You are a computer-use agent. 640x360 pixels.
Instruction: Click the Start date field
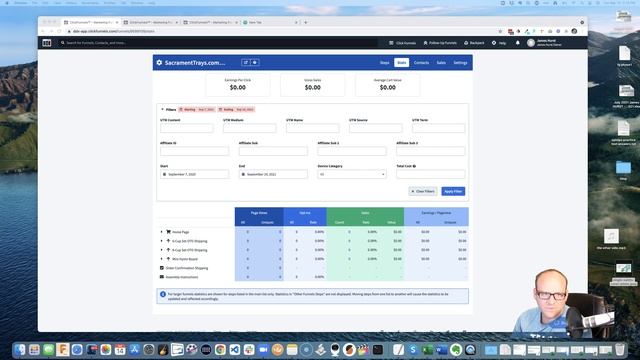194,174
